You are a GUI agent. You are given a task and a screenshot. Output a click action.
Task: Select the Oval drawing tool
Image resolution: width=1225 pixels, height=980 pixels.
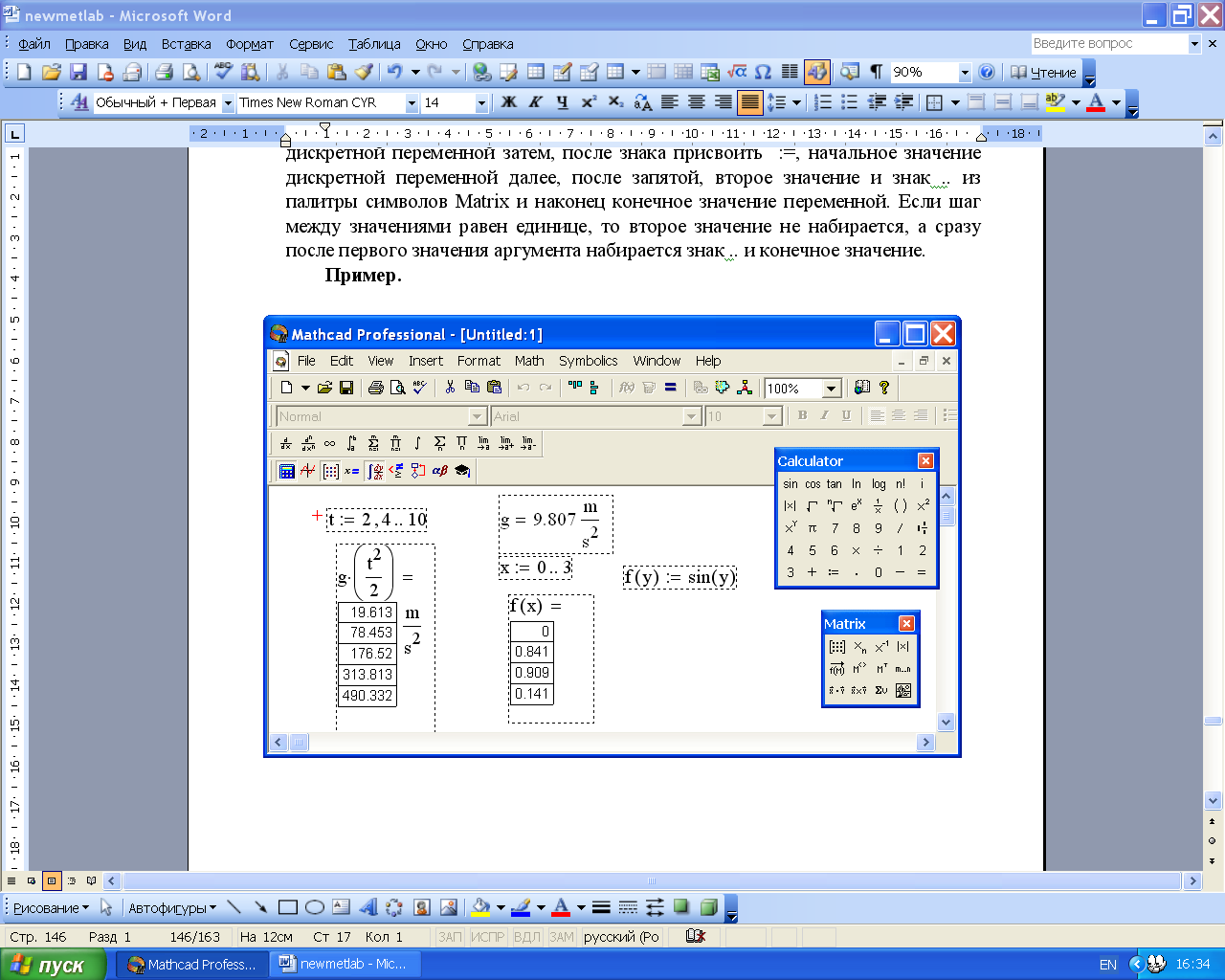[x=314, y=907]
